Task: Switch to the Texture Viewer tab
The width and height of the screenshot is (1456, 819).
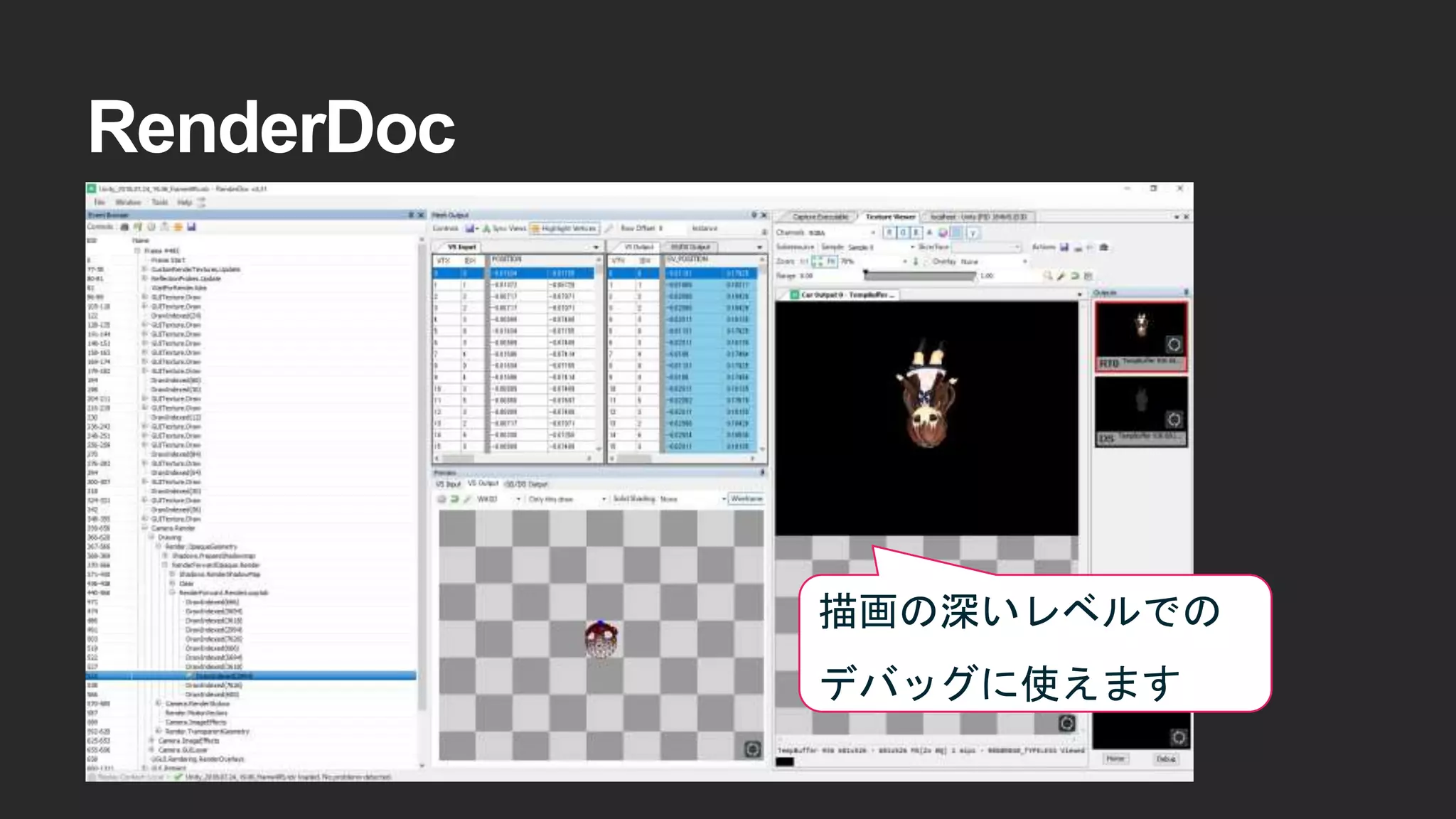Action: click(x=890, y=217)
